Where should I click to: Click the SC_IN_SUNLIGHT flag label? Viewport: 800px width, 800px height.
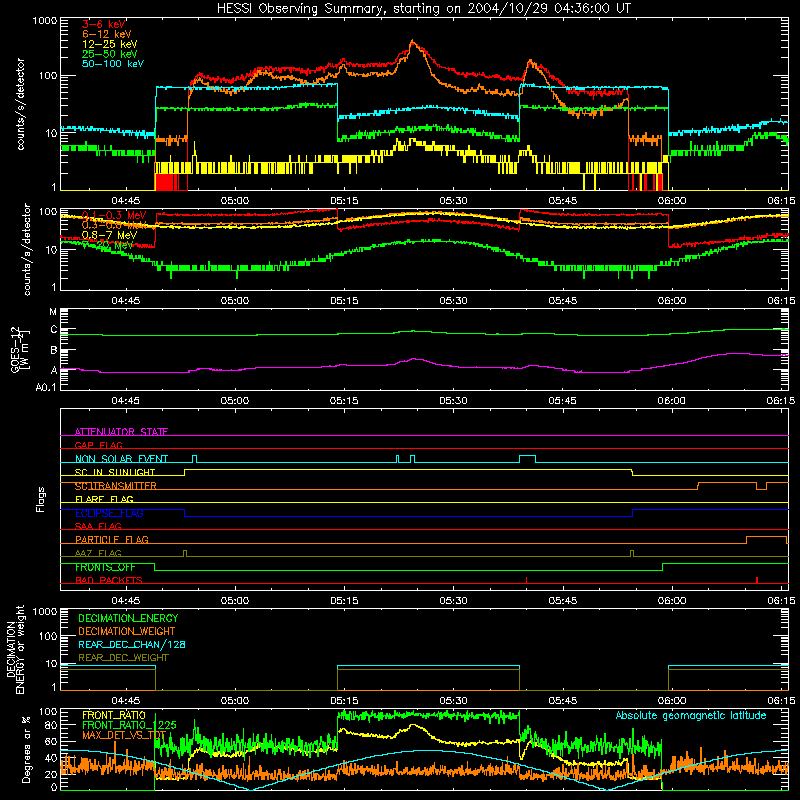coord(115,472)
